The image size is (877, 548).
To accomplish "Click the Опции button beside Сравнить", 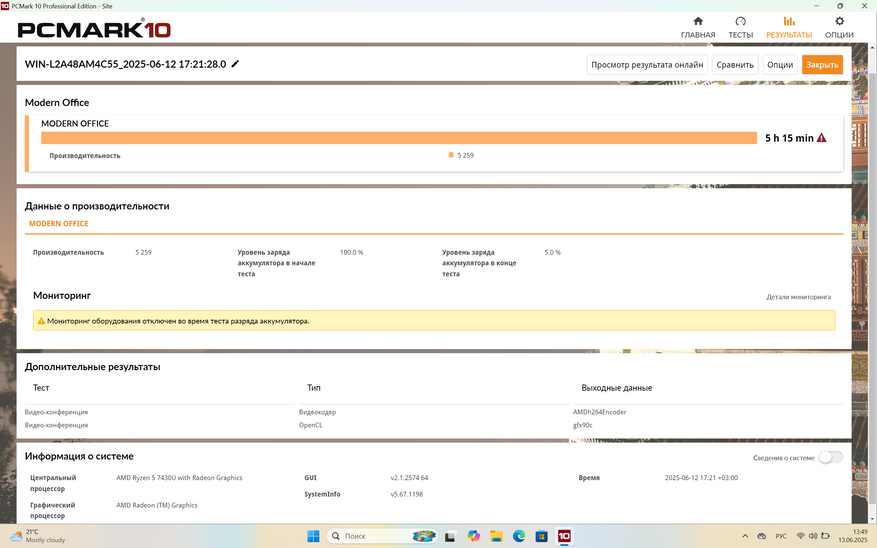I will [x=779, y=65].
